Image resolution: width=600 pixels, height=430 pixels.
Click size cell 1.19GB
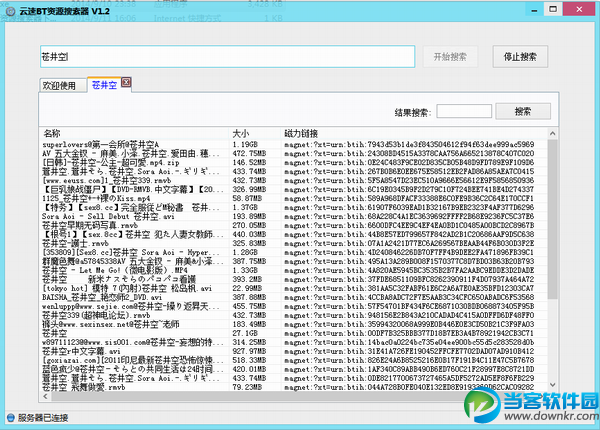pyautogui.click(x=245, y=145)
